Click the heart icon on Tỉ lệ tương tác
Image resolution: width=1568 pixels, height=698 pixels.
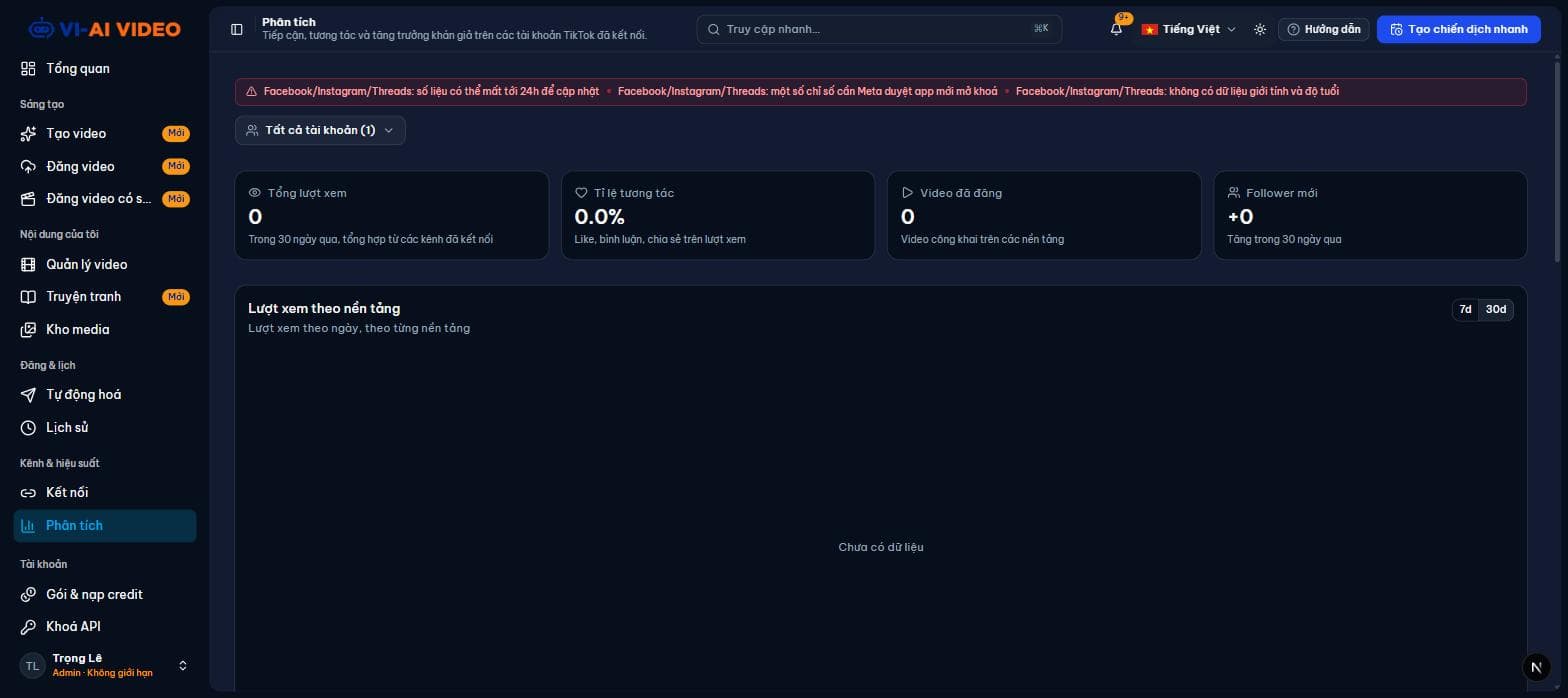tap(581, 193)
